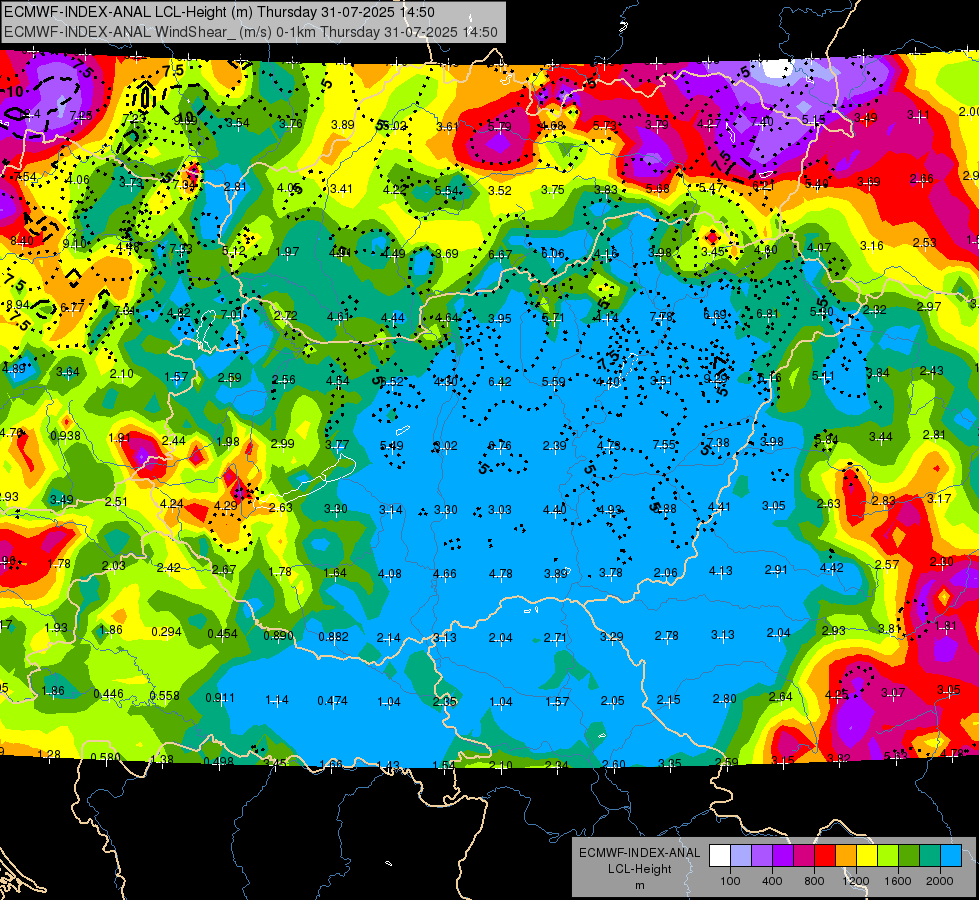
Task: Click the grid point value '4.42'
Action: click(831, 568)
